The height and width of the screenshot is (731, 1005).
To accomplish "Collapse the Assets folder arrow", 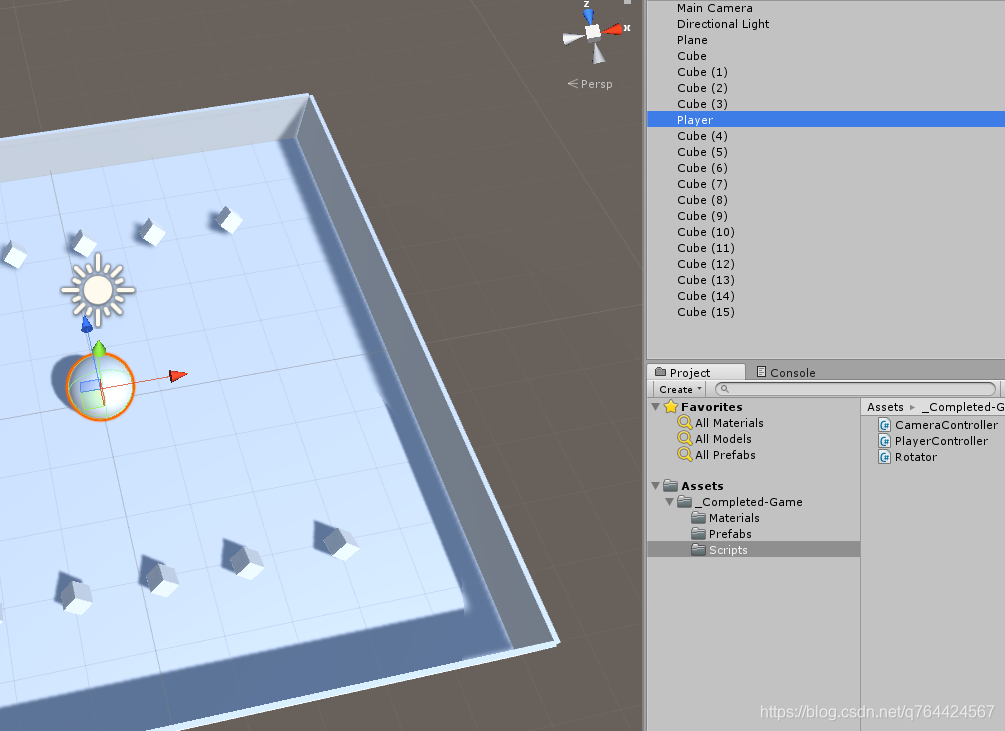I will click(x=656, y=486).
